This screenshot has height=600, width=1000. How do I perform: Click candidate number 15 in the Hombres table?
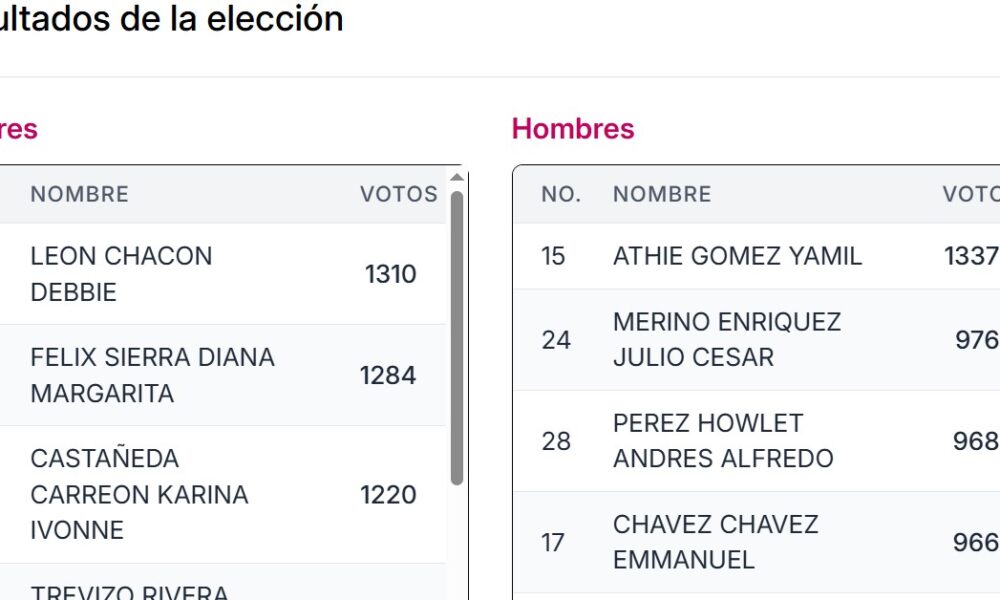pos(553,256)
